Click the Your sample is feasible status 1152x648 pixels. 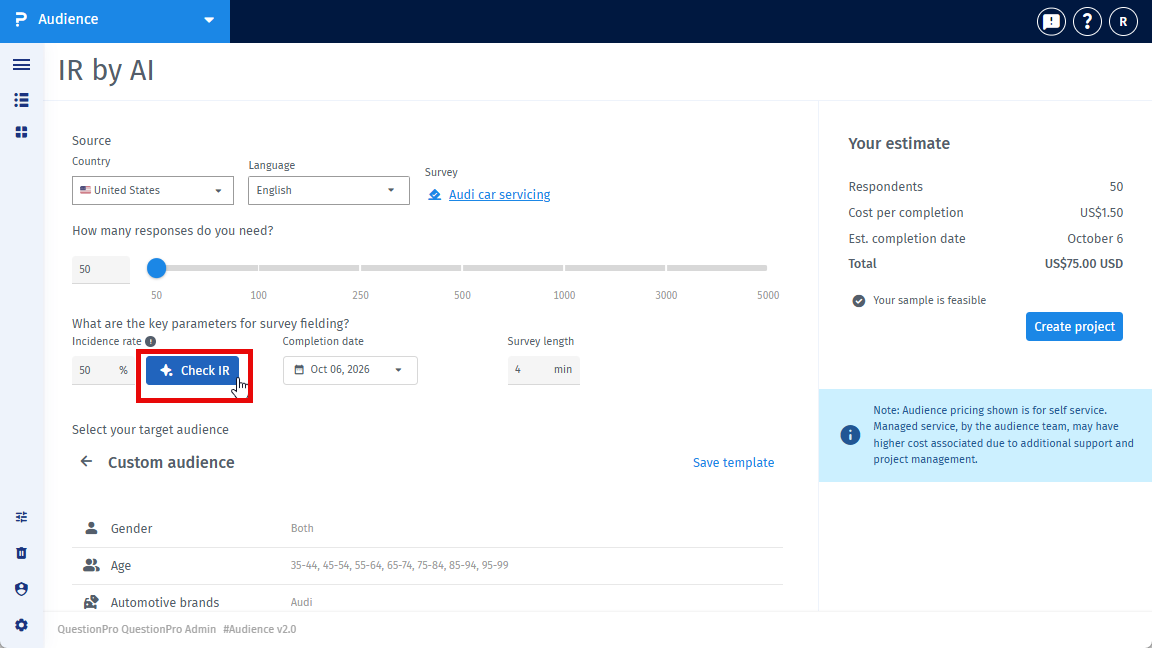(919, 300)
